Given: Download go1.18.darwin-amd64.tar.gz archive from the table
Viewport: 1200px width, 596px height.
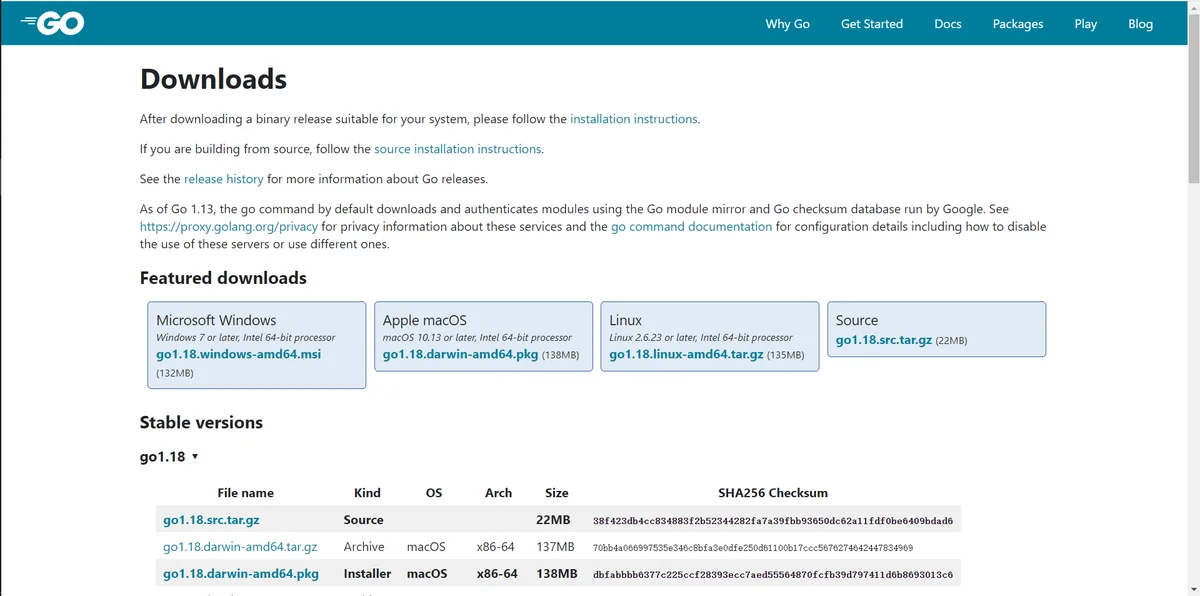Looking at the screenshot, I should (x=240, y=547).
